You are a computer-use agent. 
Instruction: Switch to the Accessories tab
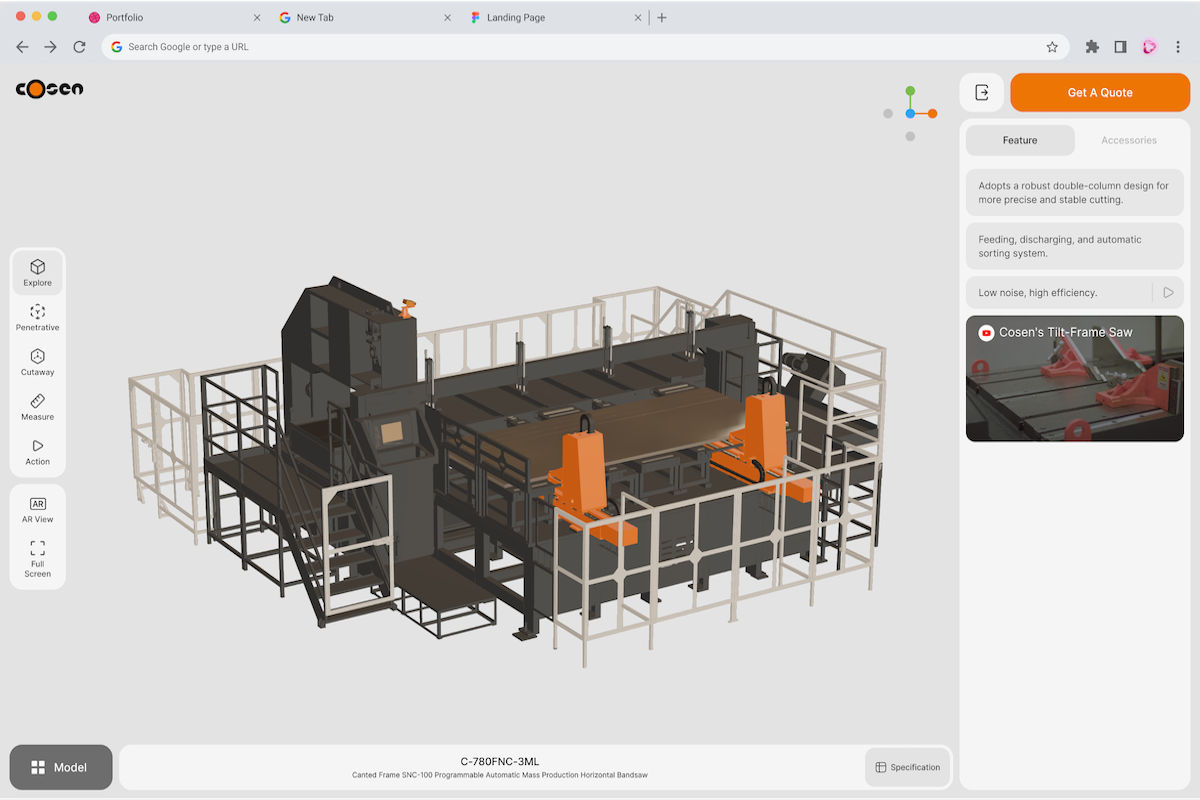[1128, 140]
